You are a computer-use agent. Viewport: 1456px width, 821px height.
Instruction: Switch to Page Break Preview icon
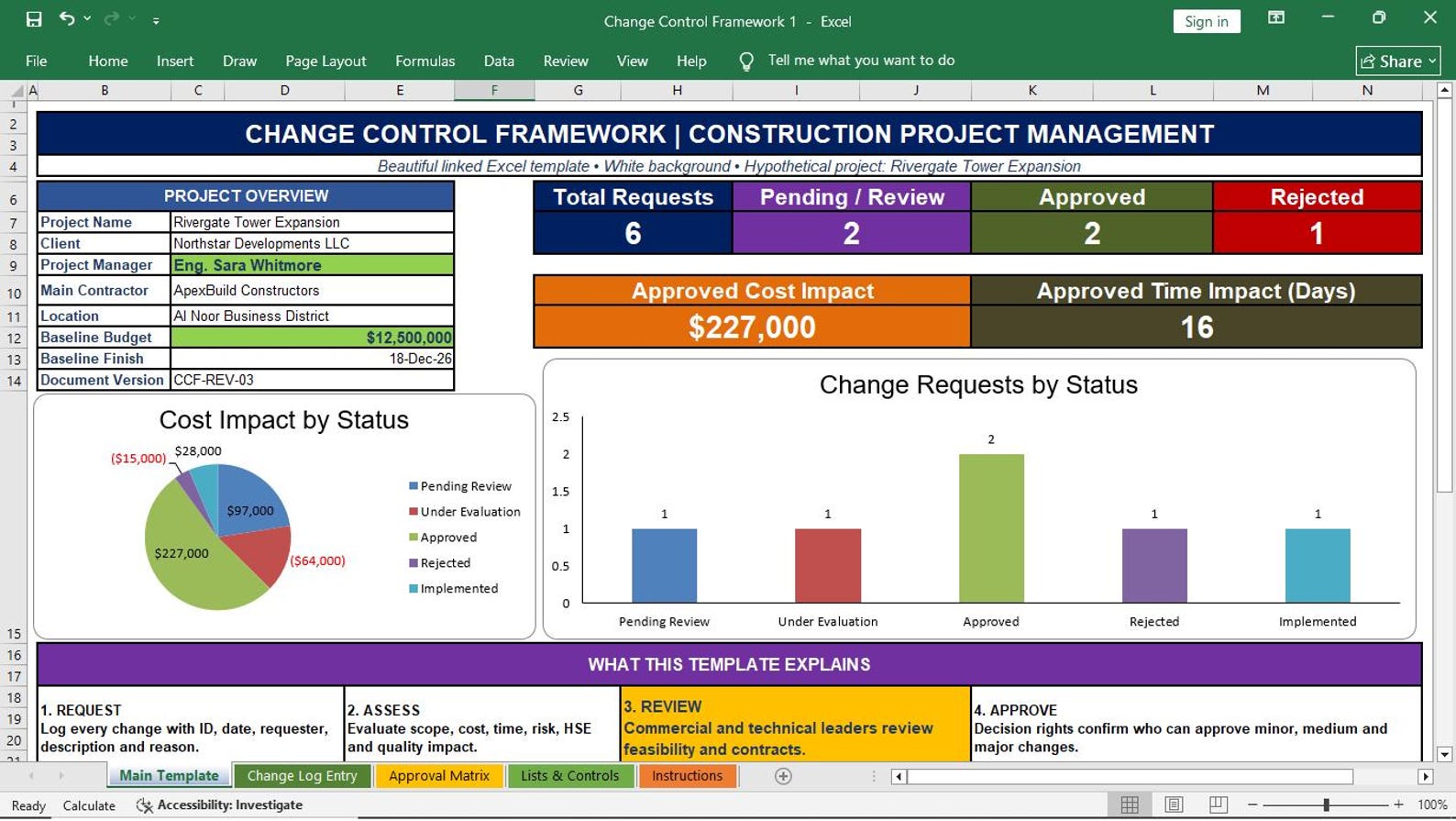1218,804
